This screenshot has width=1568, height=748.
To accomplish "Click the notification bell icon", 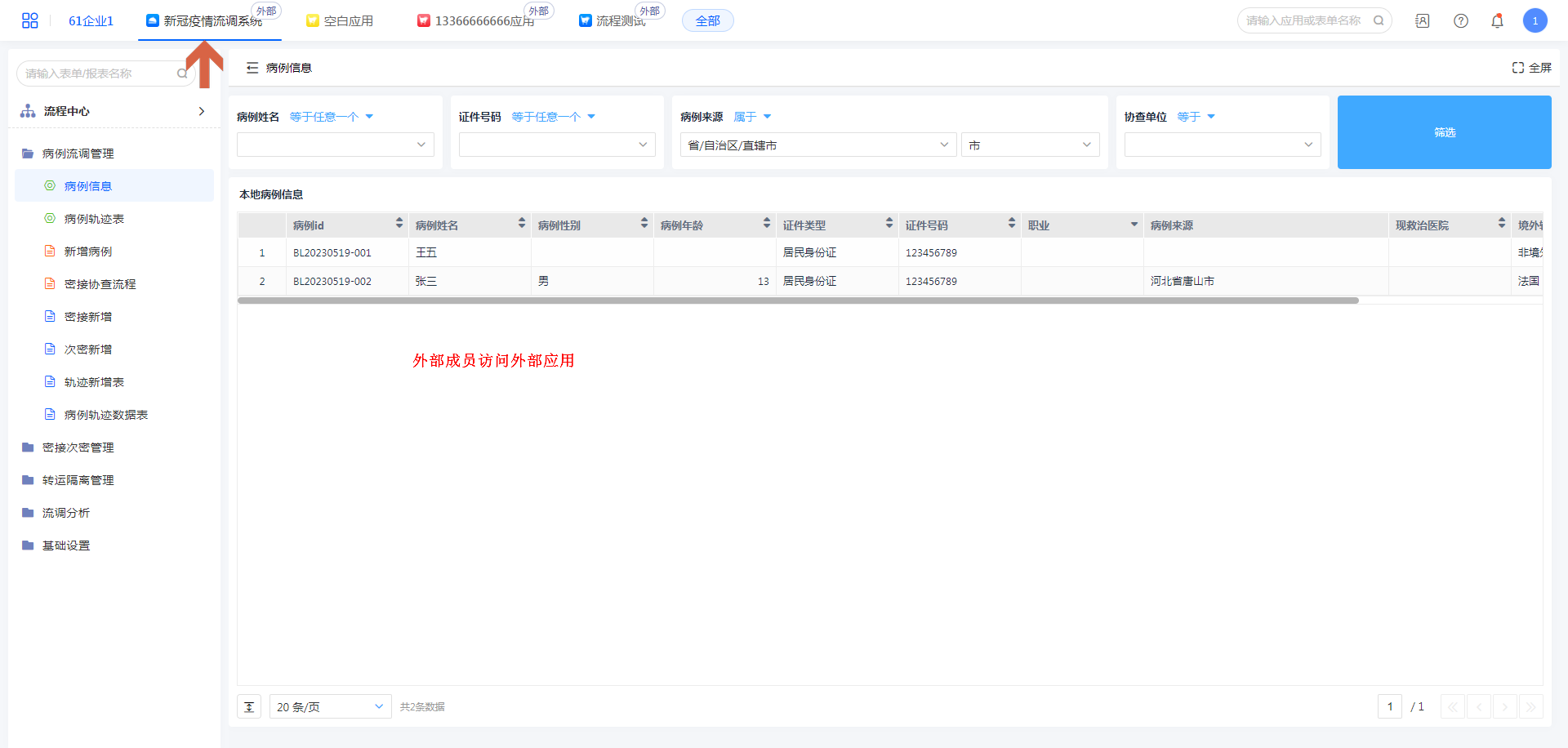I will 1497,21.
